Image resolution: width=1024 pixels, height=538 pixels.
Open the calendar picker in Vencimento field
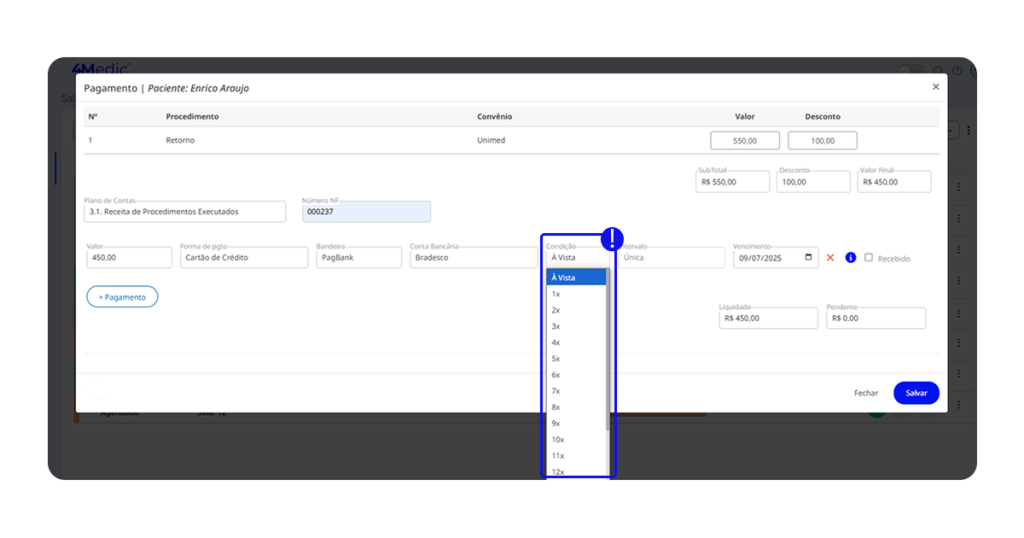pos(808,257)
